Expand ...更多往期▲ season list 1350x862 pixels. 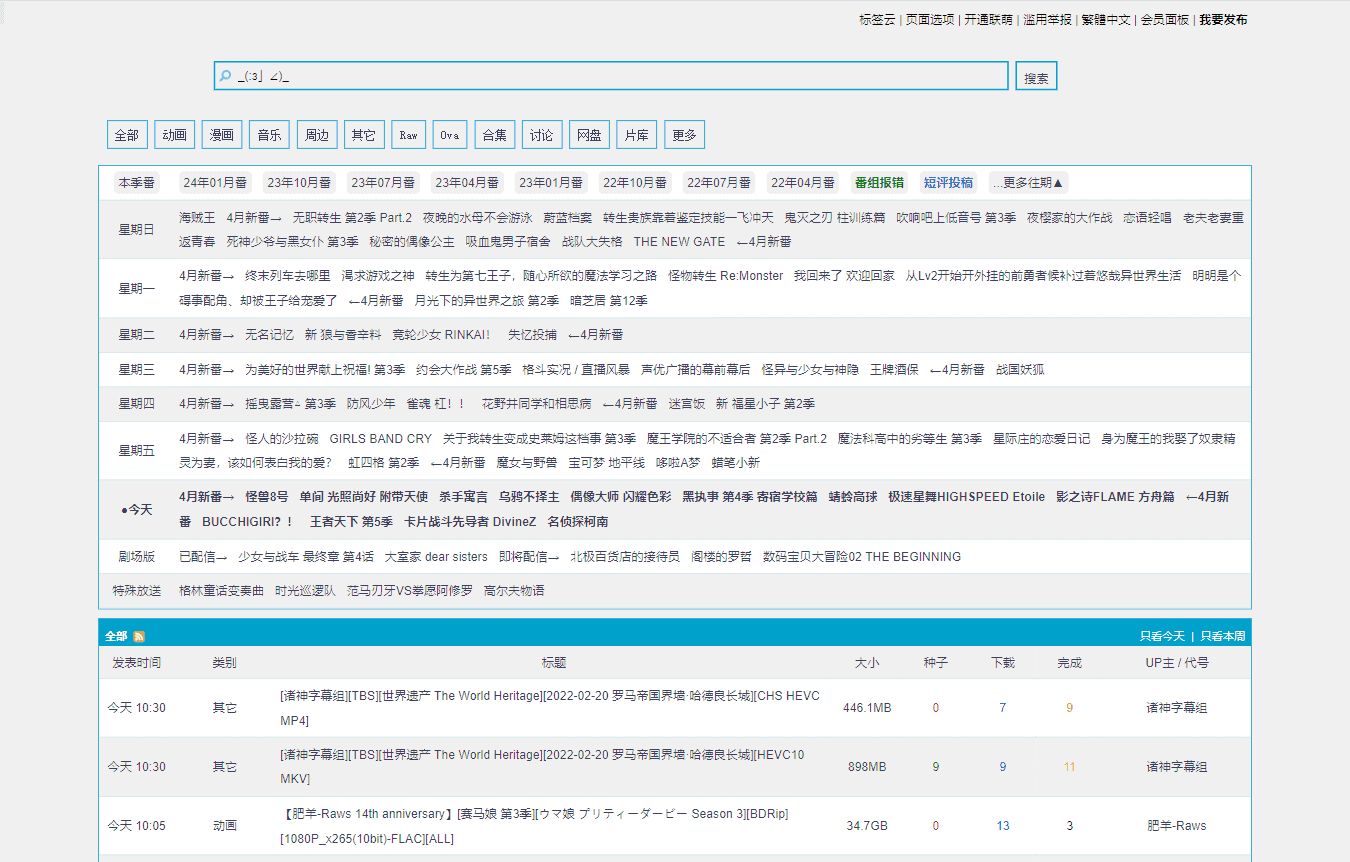pyautogui.click(x=1028, y=183)
